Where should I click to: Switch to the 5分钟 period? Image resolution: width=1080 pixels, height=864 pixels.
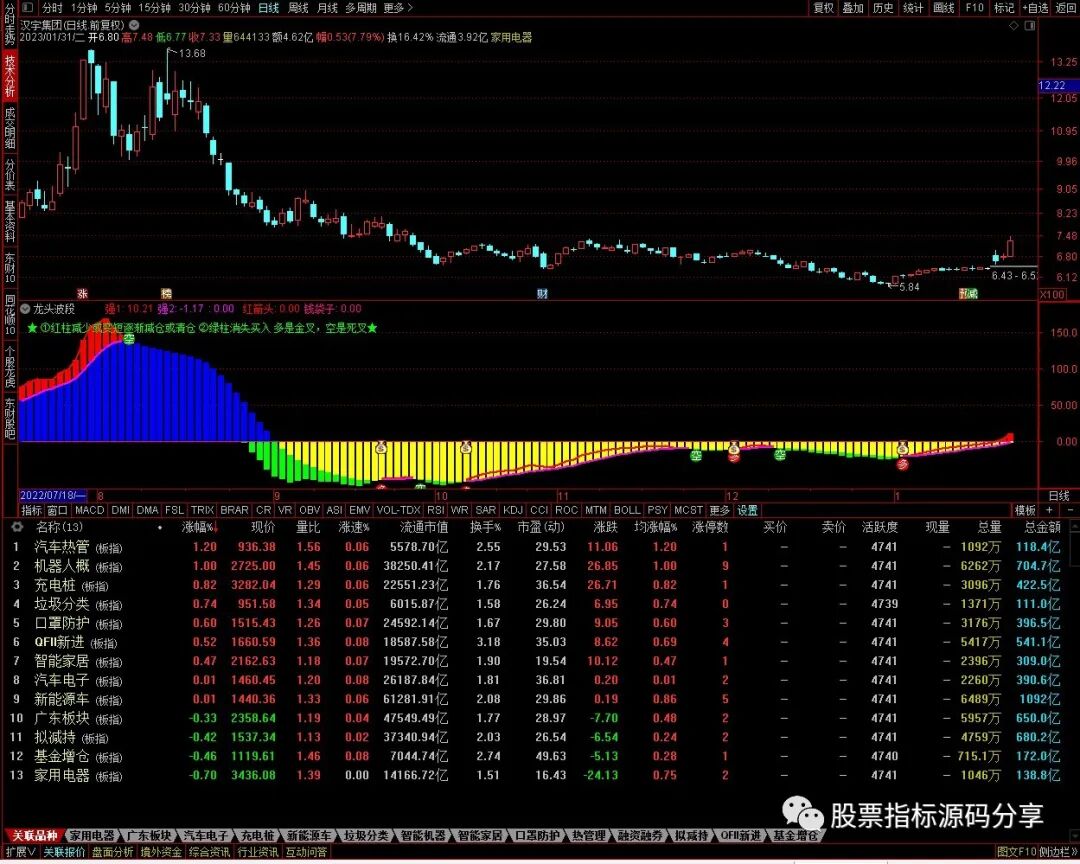tap(118, 8)
